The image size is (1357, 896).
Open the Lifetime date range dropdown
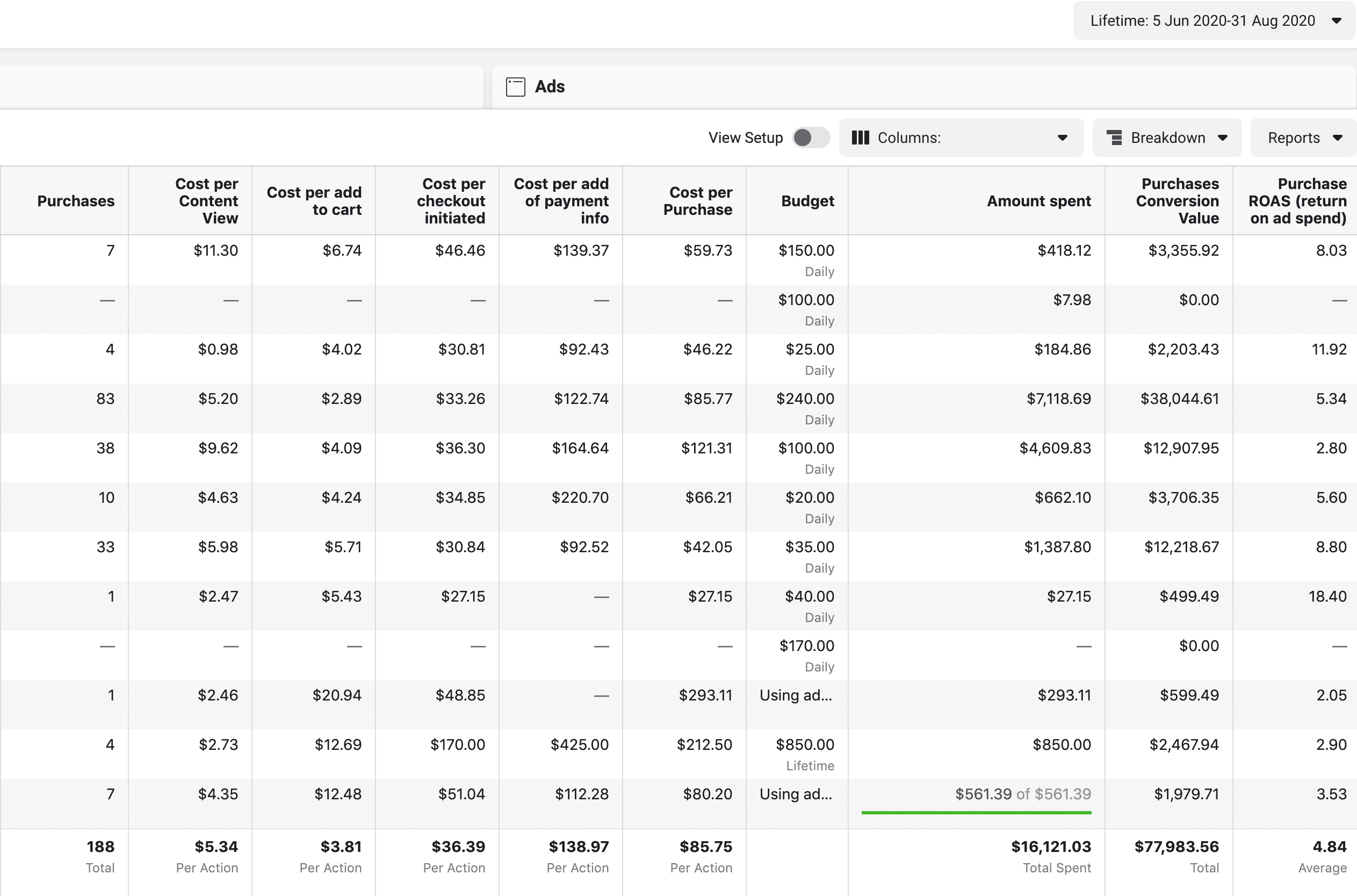[x=1214, y=21]
